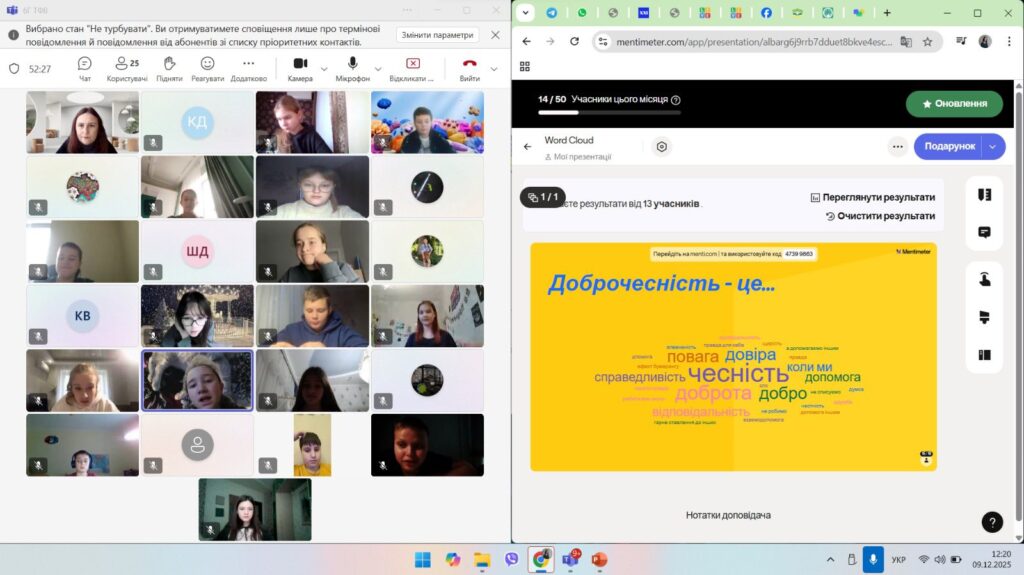Viewport: 1024px width, 575px height.
Task: Raise hand in the Teams meeting
Action: [x=169, y=67]
